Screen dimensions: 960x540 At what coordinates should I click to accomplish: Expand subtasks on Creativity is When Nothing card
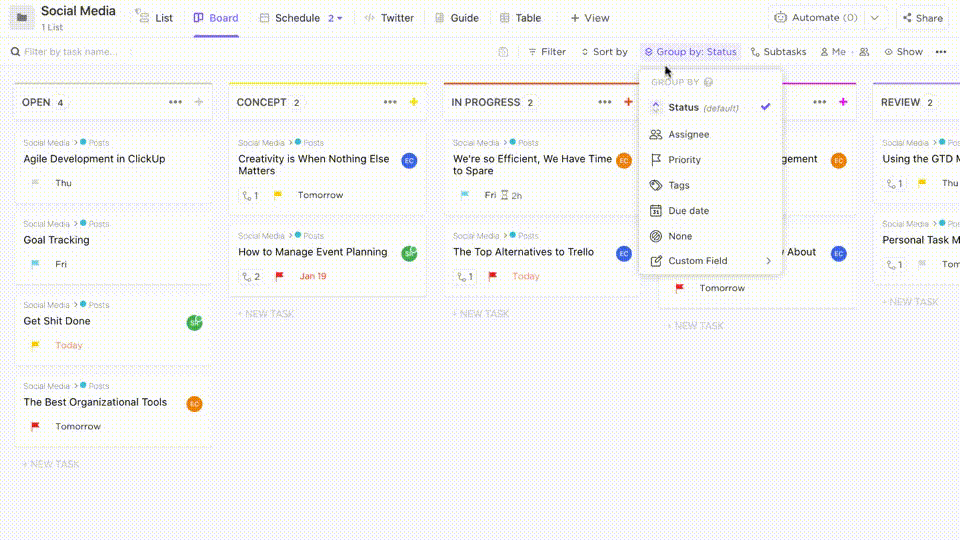[x=250, y=195]
